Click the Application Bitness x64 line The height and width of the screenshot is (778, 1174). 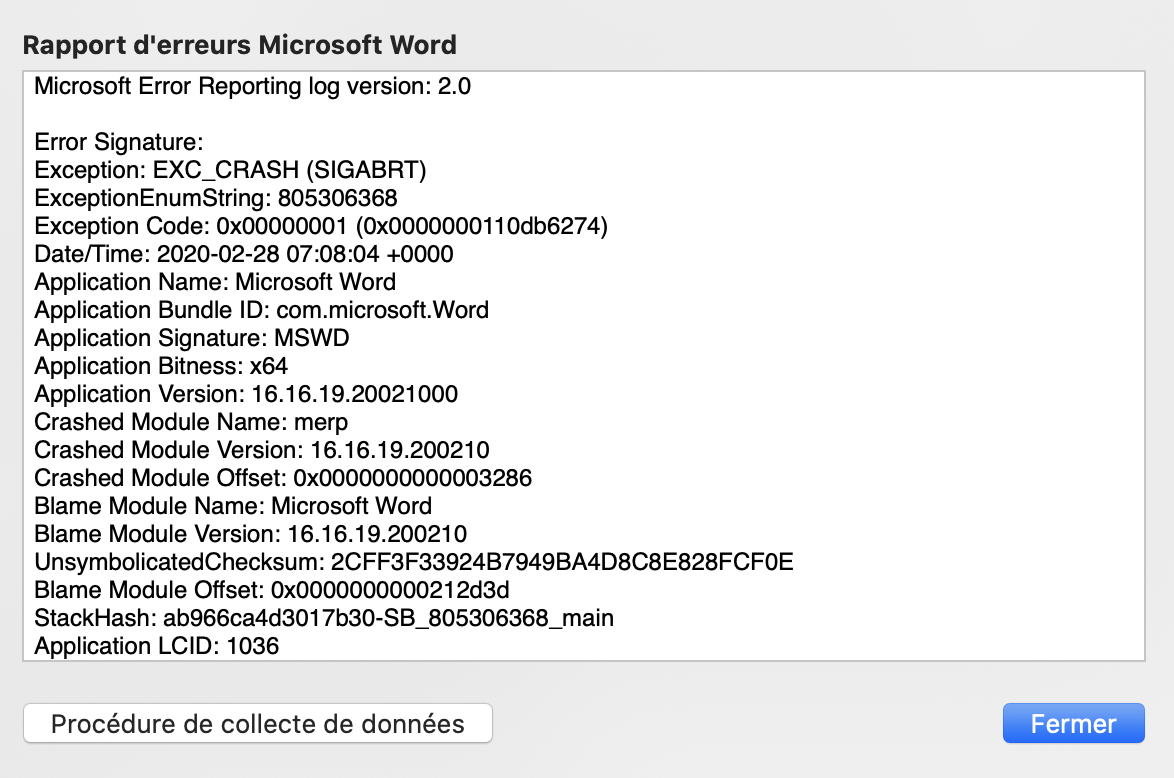(161, 366)
